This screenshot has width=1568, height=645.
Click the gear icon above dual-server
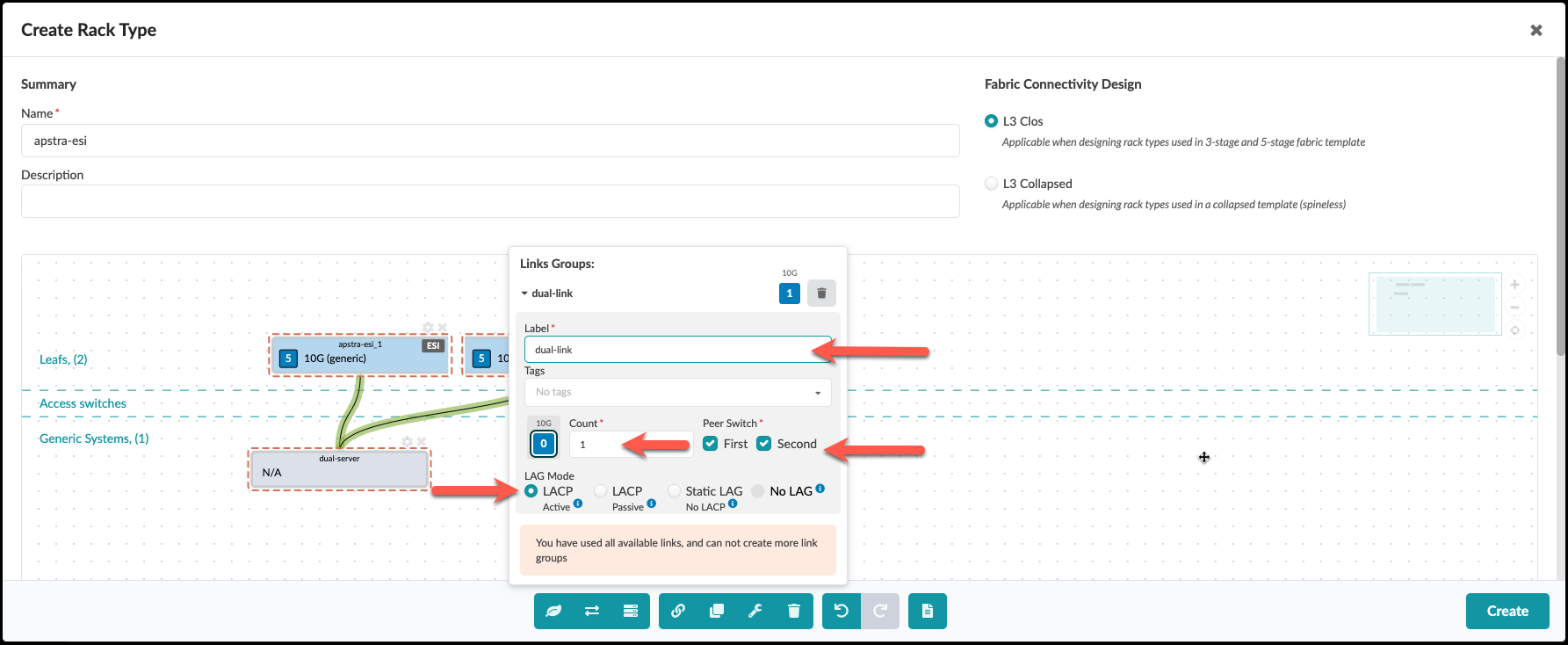pos(407,442)
